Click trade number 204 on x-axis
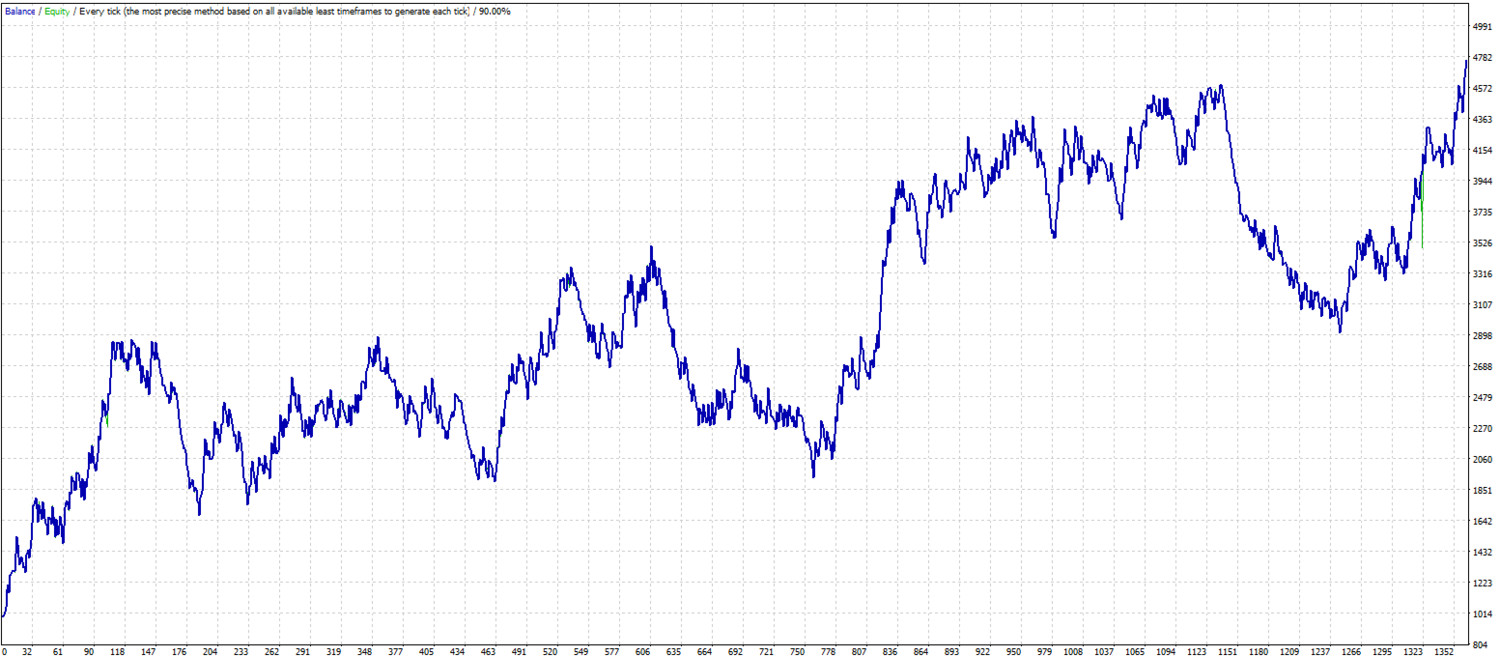 click(x=210, y=650)
